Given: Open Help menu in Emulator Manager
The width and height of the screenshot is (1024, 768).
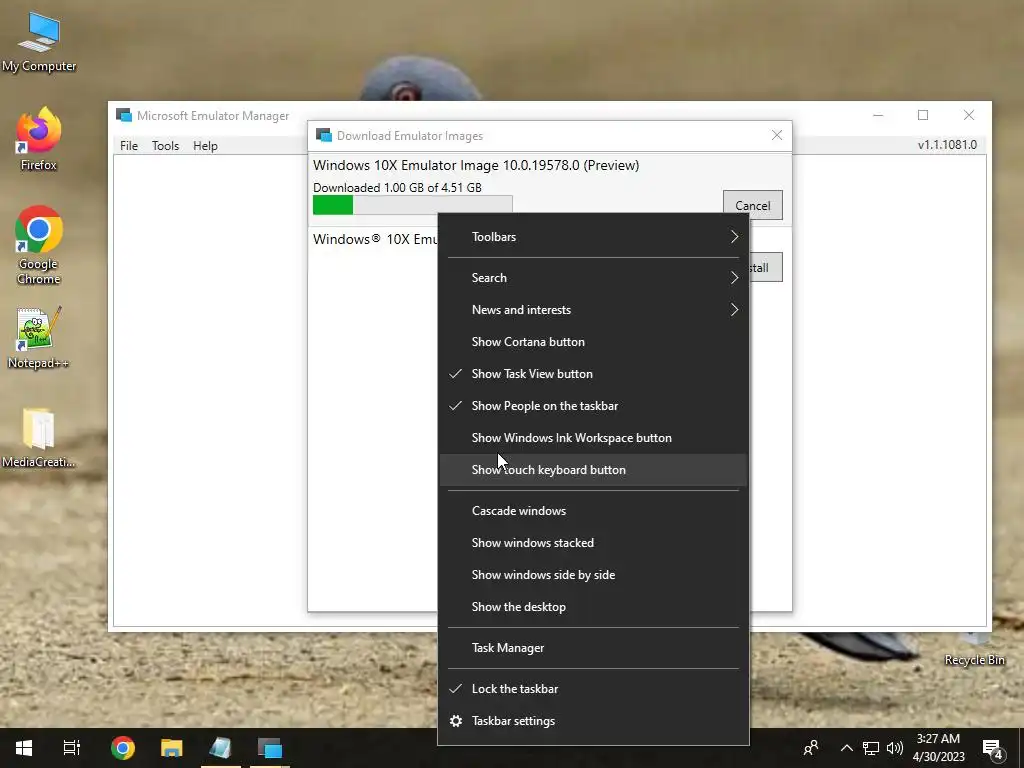Looking at the screenshot, I should [x=205, y=146].
